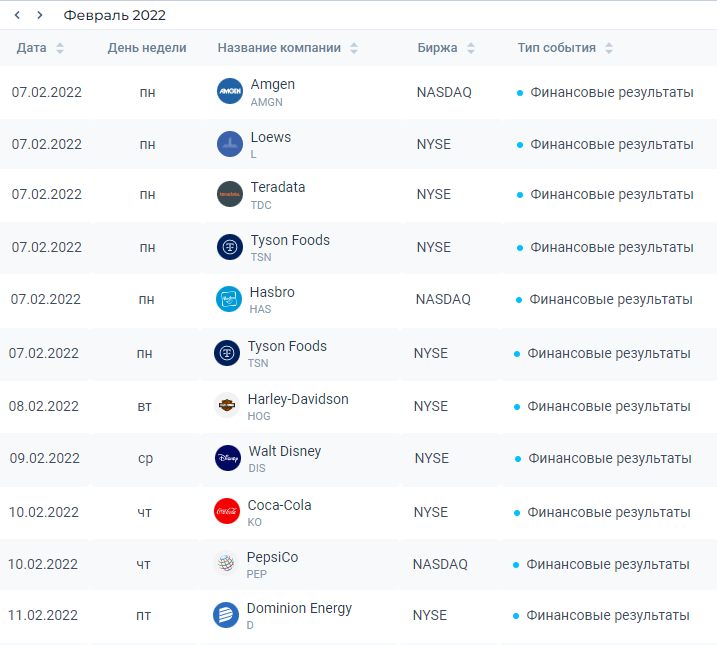Select the DIS ticker text
717x646 pixels.
coord(257,469)
